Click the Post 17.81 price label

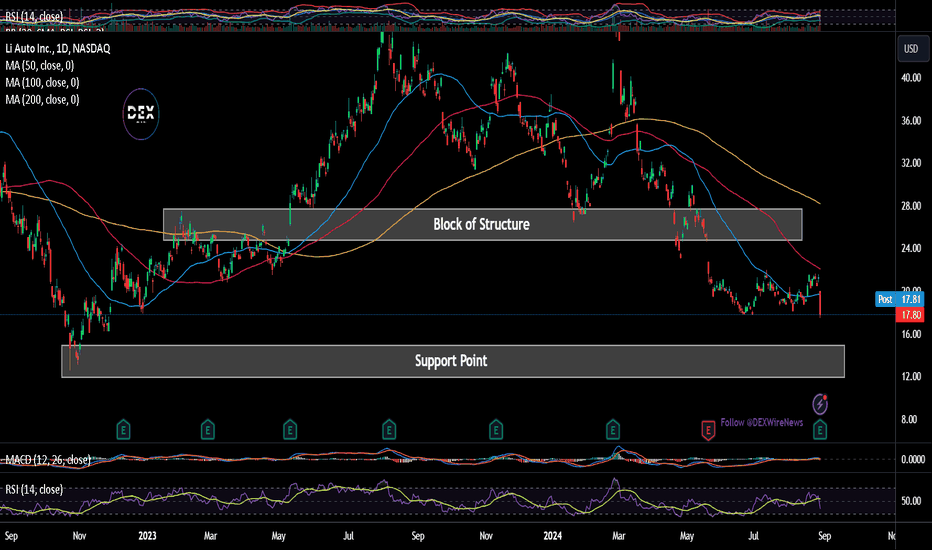(x=899, y=299)
